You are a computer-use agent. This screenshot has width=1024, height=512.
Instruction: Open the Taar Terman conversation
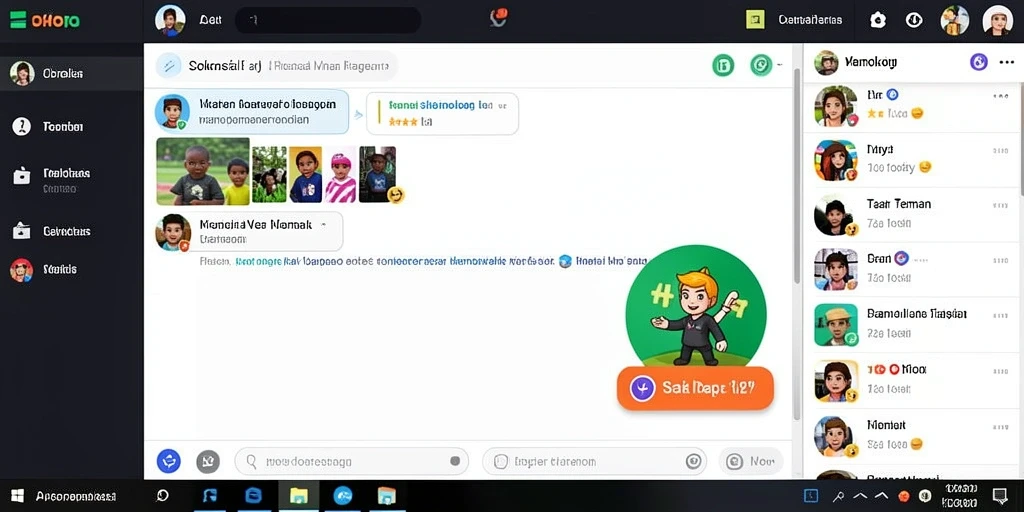(x=913, y=214)
